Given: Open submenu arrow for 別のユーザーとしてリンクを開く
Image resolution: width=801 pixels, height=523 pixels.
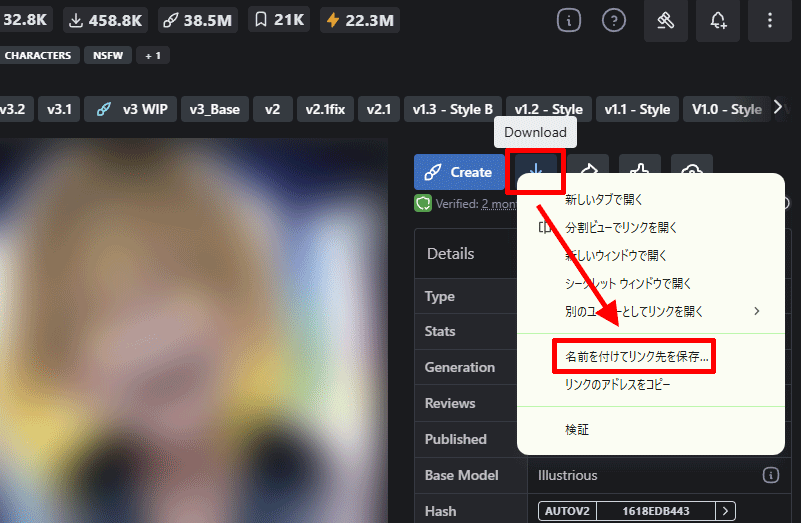Looking at the screenshot, I should (757, 311).
